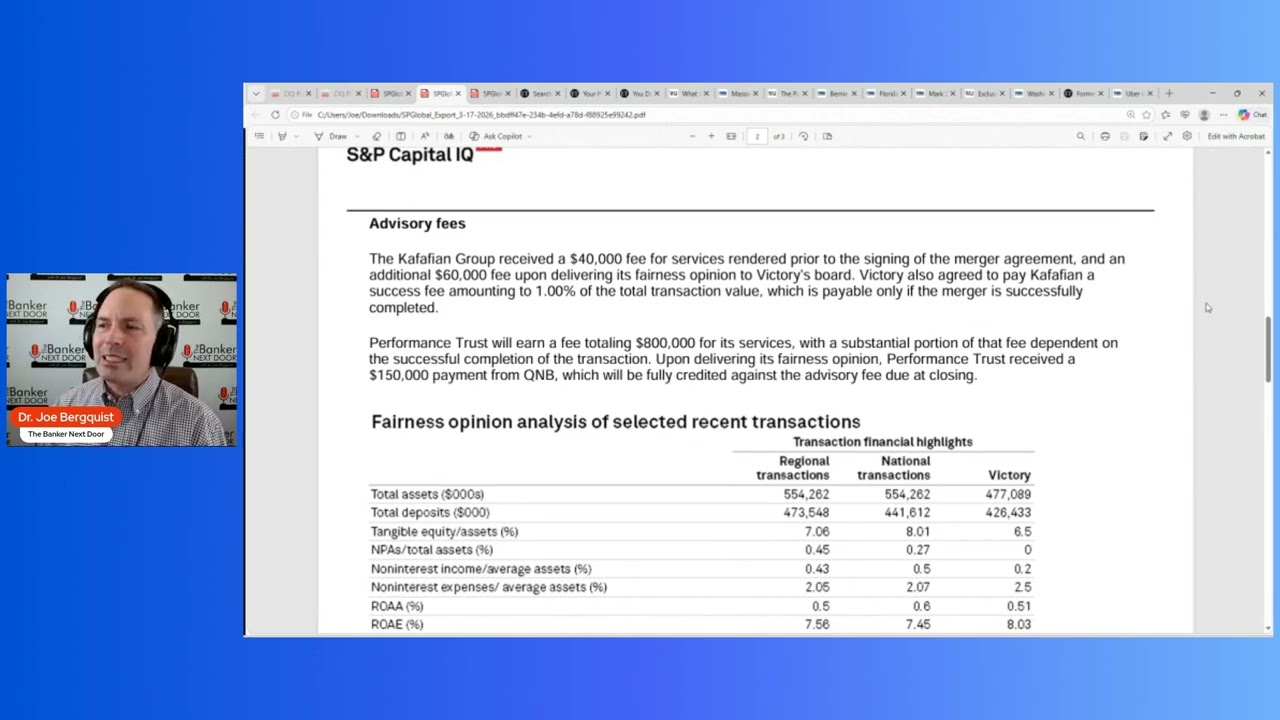The image size is (1280, 720).
Task: Click the PDF vertical scrollbar thumb
Action: point(1269,349)
